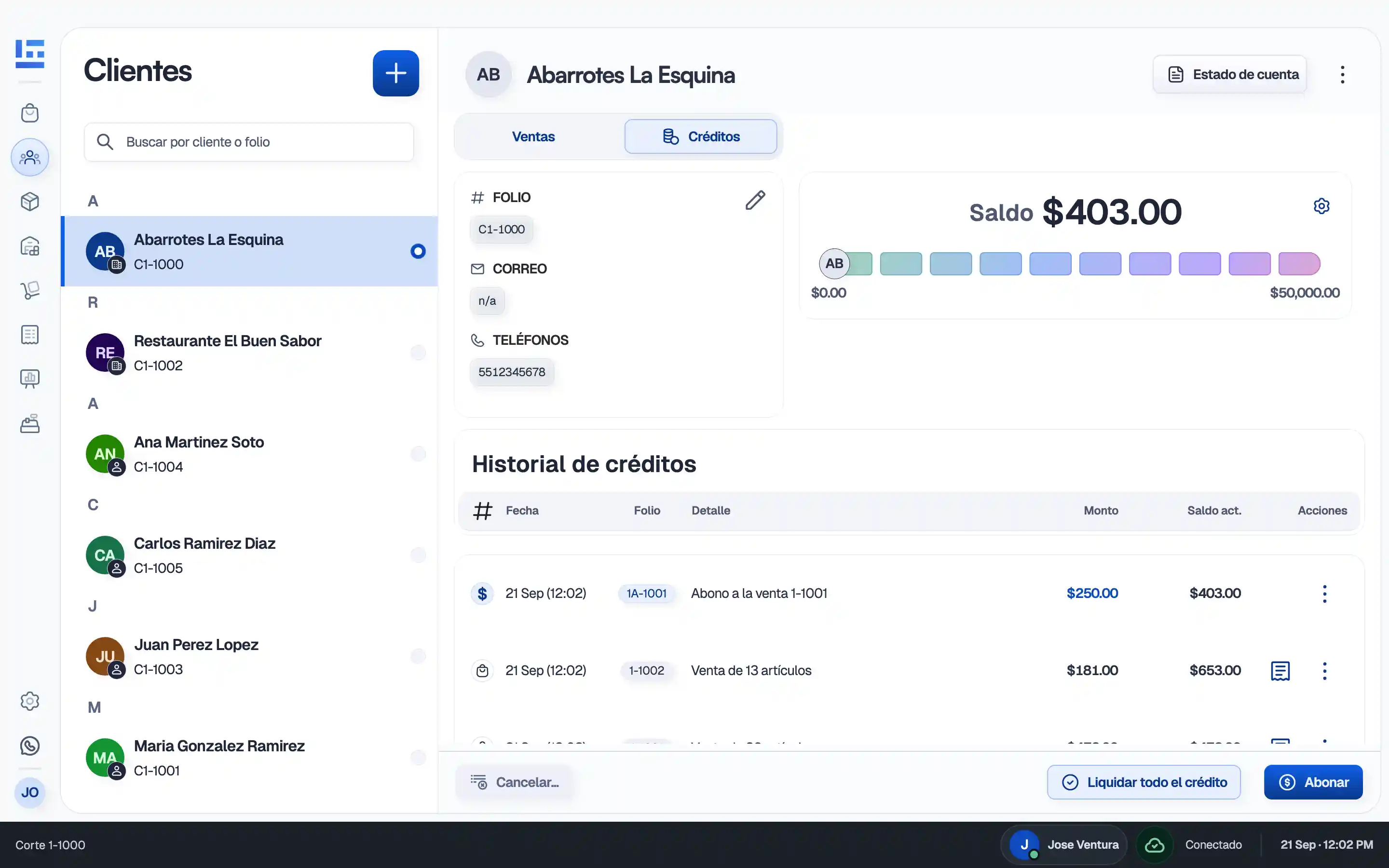View receipt icon for Venta de 13 artículos
This screenshot has height=868, width=1389.
(1280, 670)
